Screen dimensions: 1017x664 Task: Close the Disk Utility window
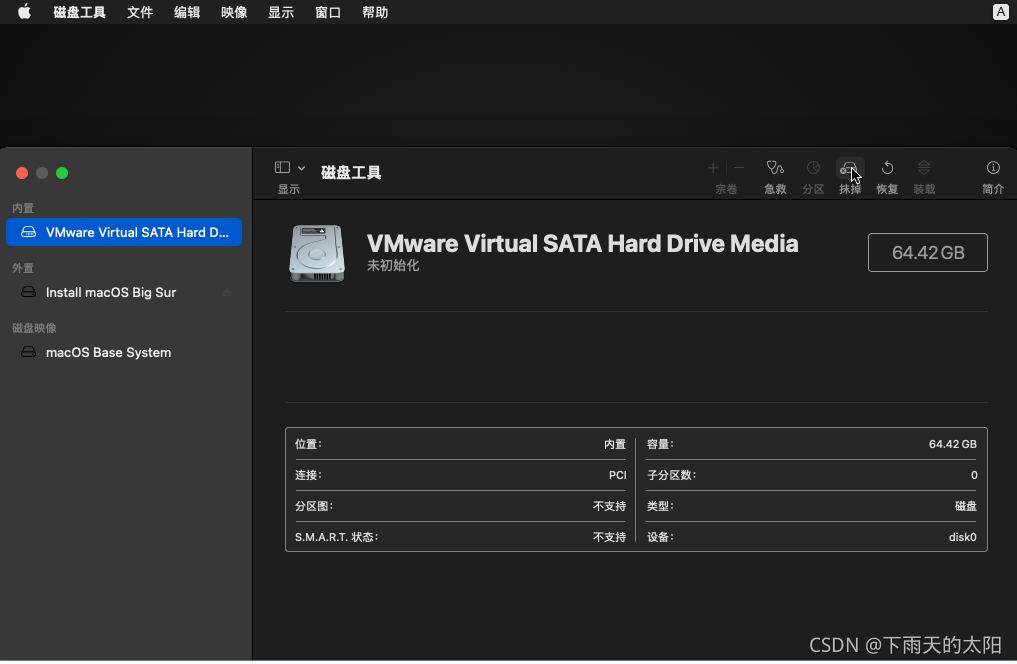pyautogui.click(x=22, y=173)
